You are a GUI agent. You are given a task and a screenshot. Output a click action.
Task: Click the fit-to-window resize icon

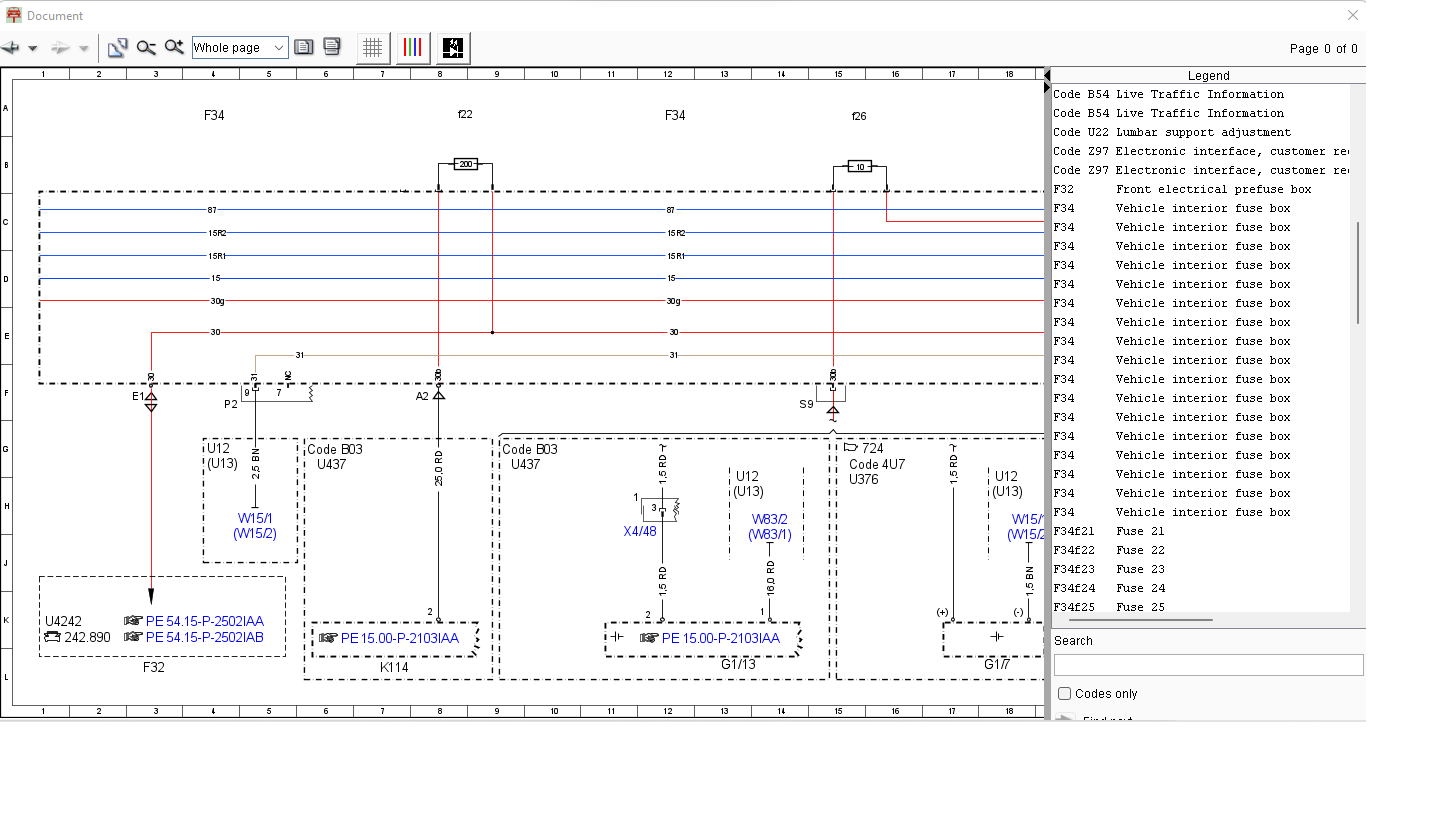[118, 48]
